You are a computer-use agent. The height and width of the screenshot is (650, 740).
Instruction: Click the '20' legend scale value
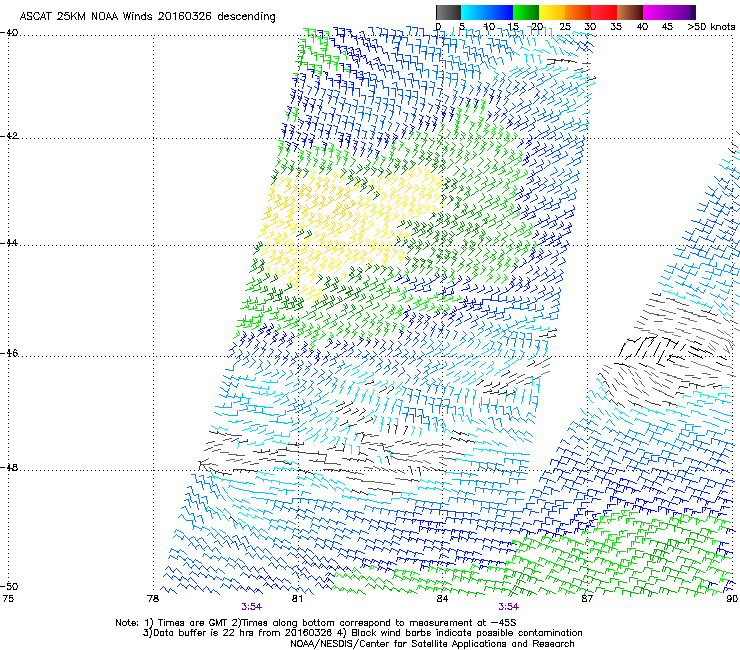(x=538, y=27)
